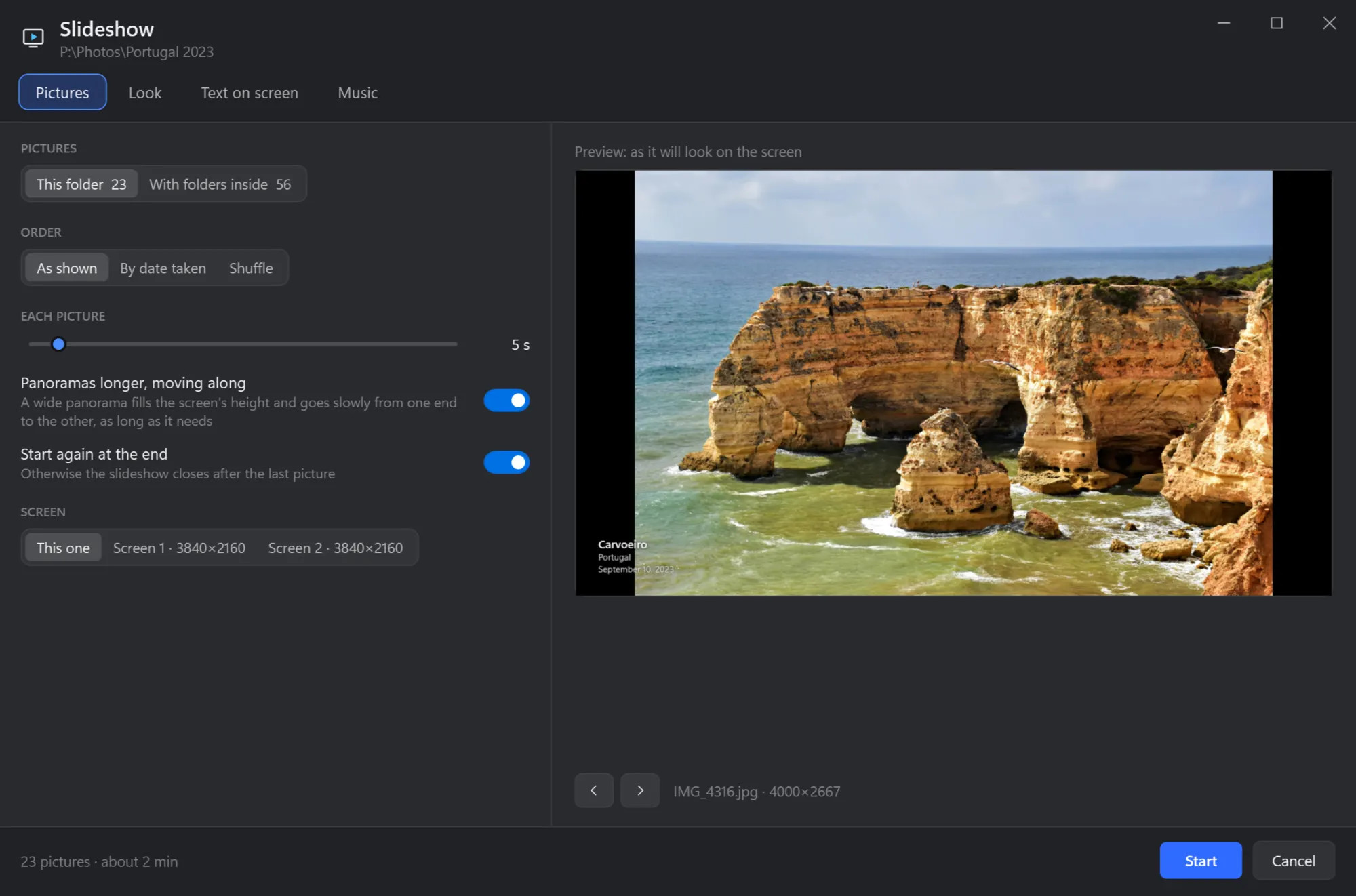Click the 5 s duration value

(521, 345)
